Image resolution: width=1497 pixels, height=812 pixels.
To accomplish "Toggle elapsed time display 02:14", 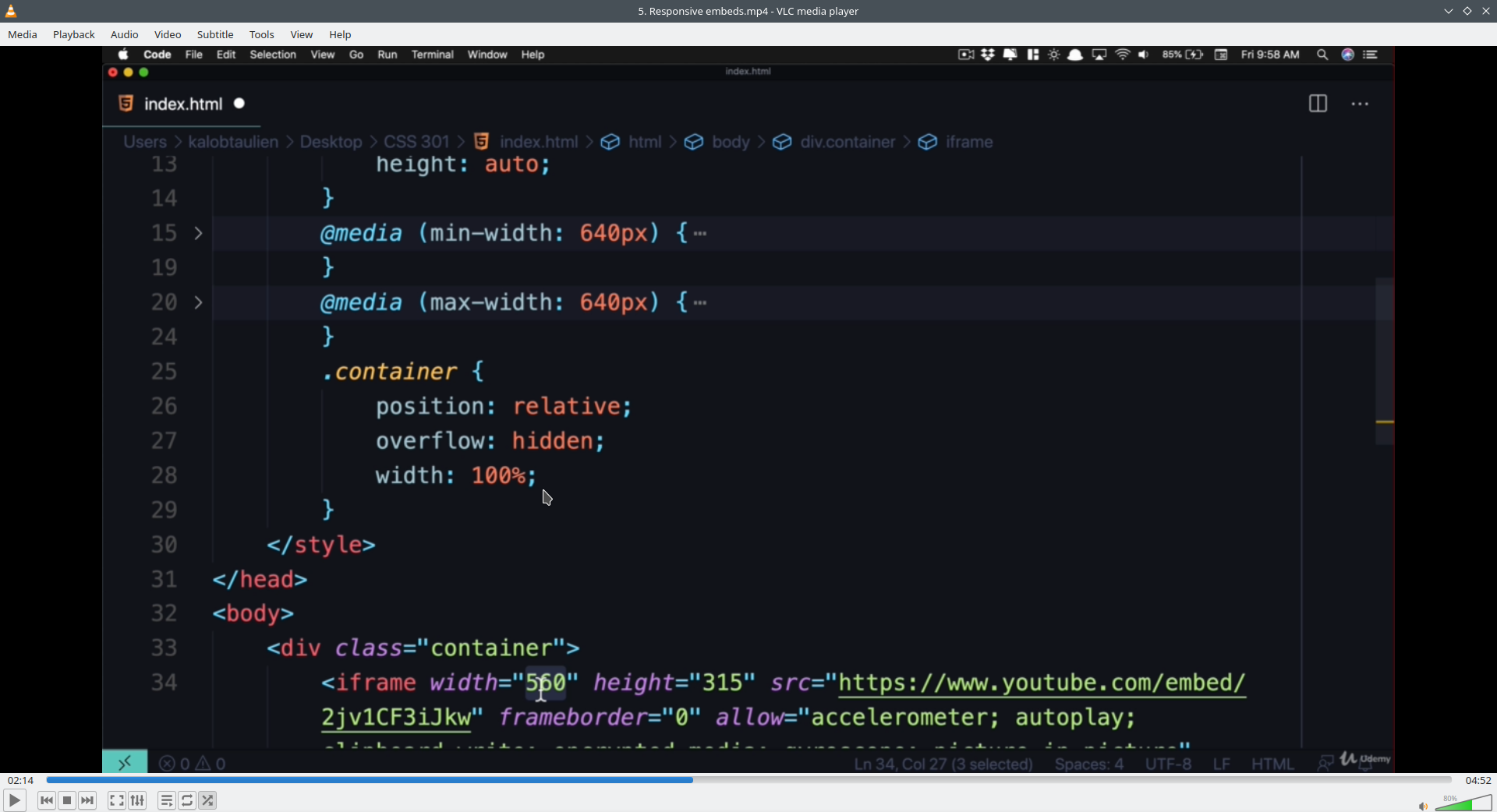I will point(21,780).
